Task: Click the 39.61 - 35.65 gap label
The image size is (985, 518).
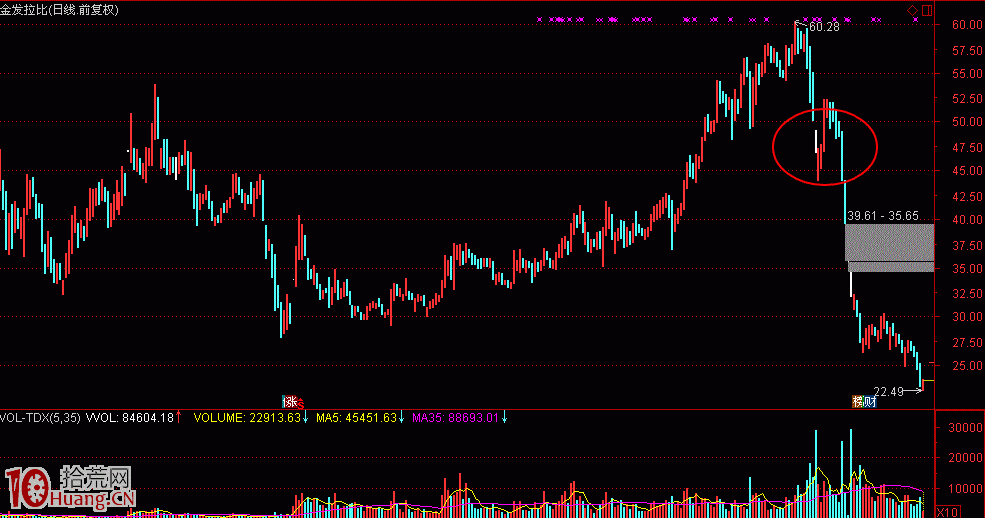Action: 883,215
